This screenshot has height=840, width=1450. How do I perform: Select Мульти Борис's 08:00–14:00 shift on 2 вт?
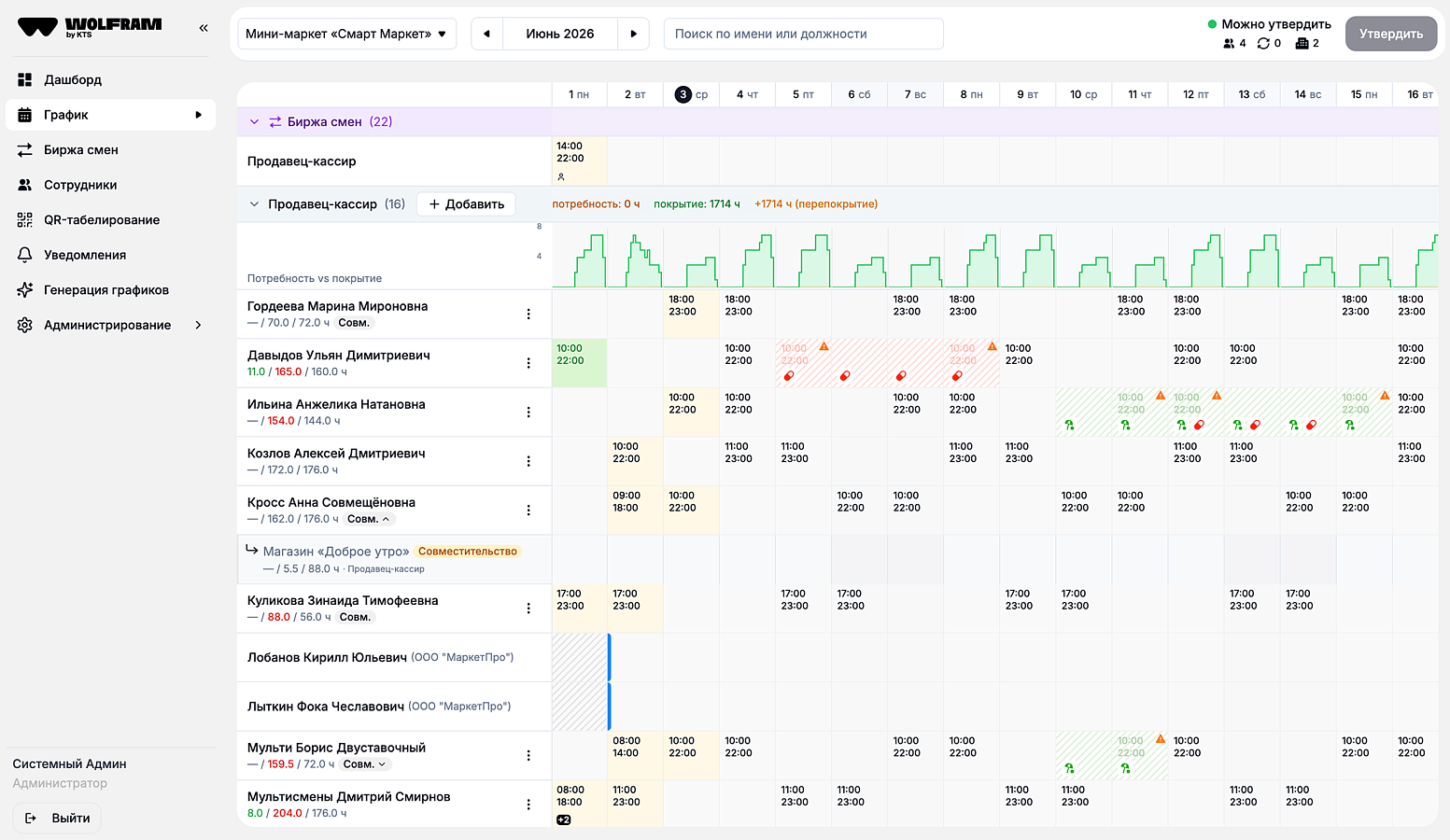point(636,756)
